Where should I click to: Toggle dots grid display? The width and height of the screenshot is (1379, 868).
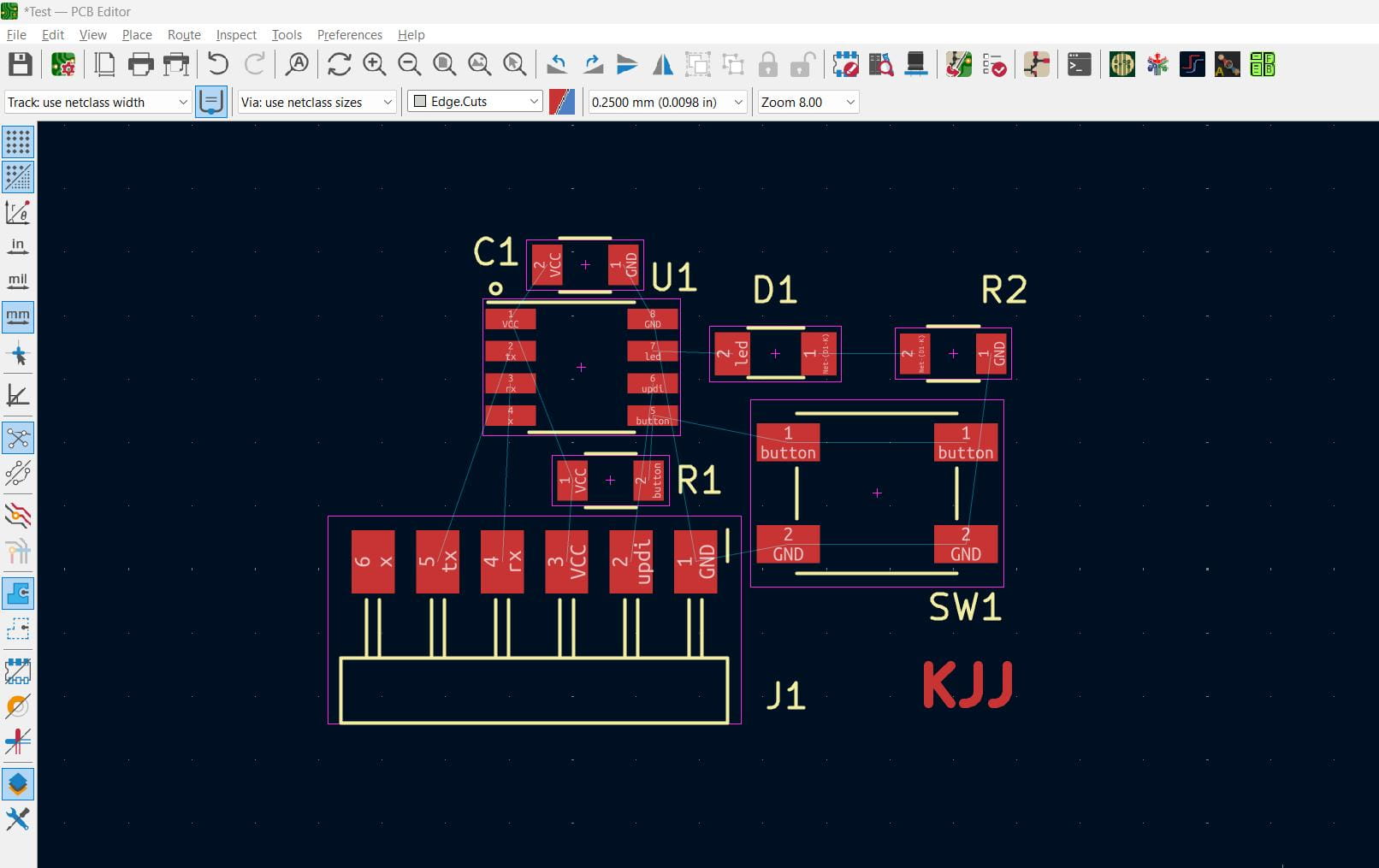(17, 141)
